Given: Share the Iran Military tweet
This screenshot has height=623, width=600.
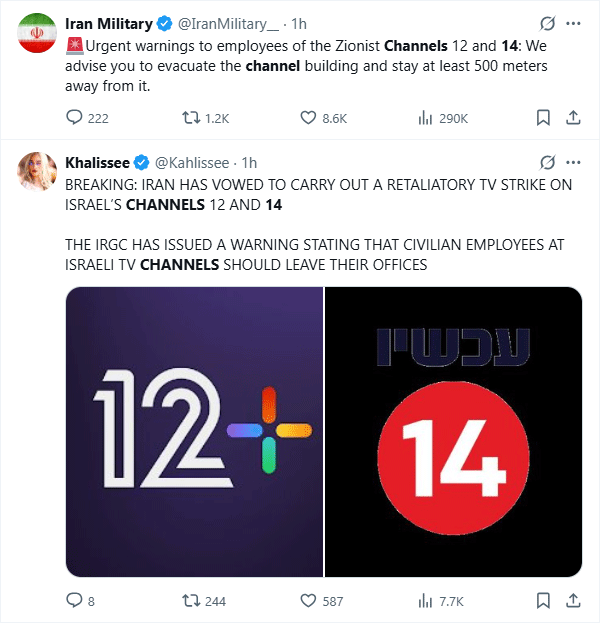Looking at the screenshot, I should 573,118.
